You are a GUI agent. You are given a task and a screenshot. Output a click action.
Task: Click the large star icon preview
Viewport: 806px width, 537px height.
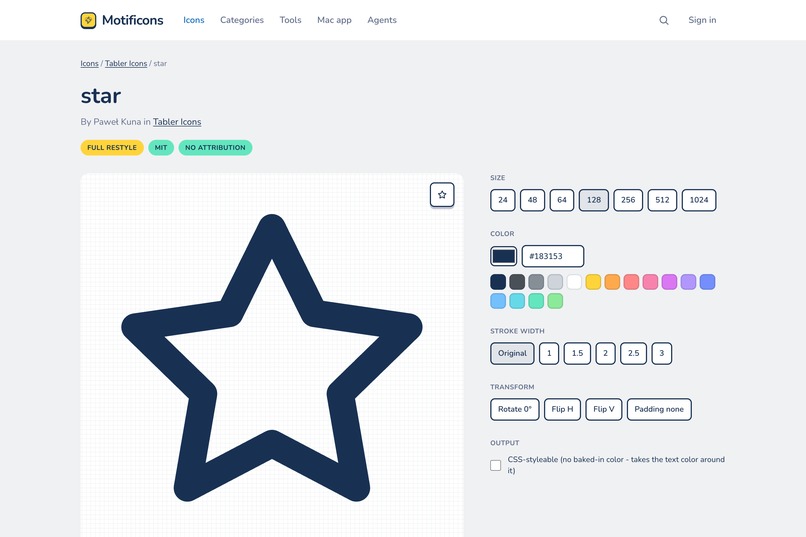pyautogui.click(x=272, y=358)
